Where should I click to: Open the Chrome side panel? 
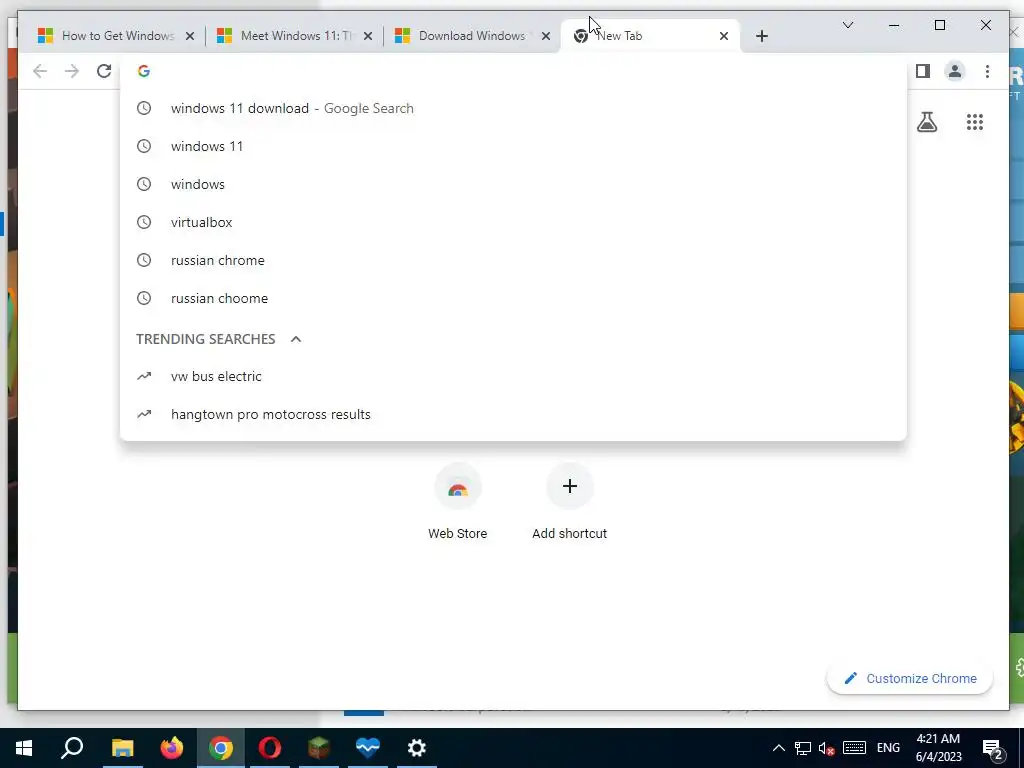922,71
